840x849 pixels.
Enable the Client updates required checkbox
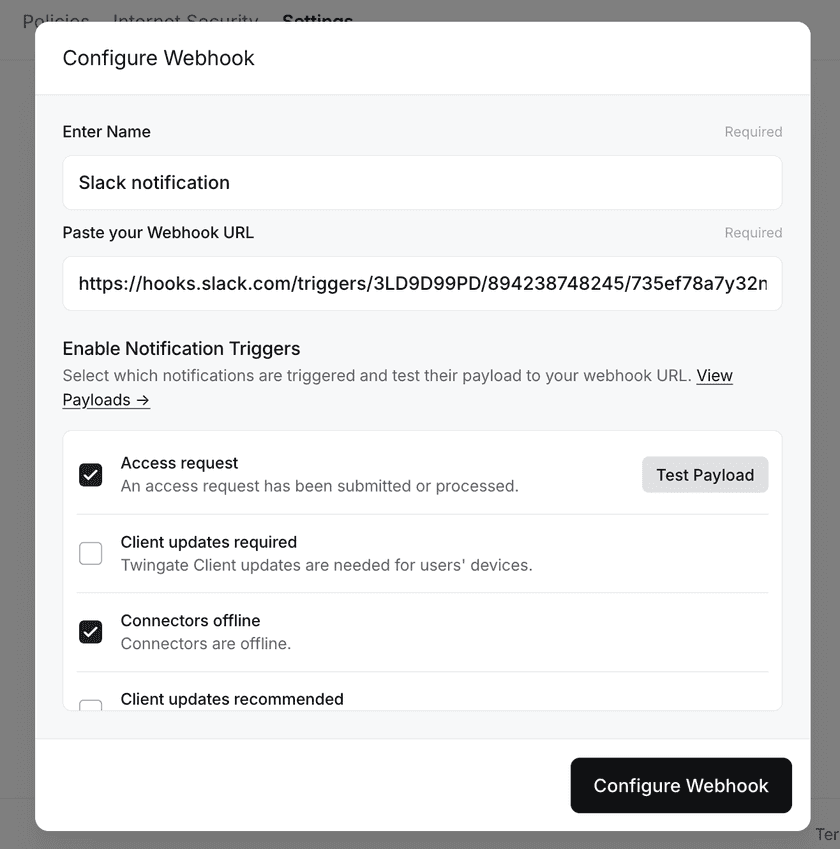click(x=91, y=553)
